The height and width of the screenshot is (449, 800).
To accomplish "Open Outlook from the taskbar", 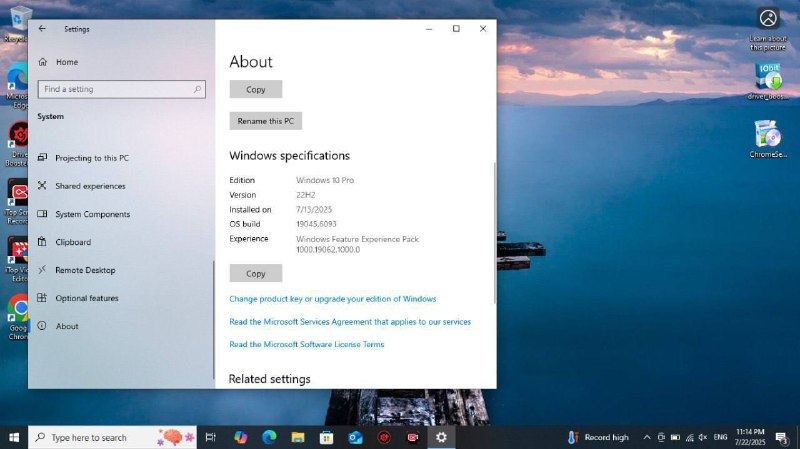I will pyautogui.click(x=355, y=437).
